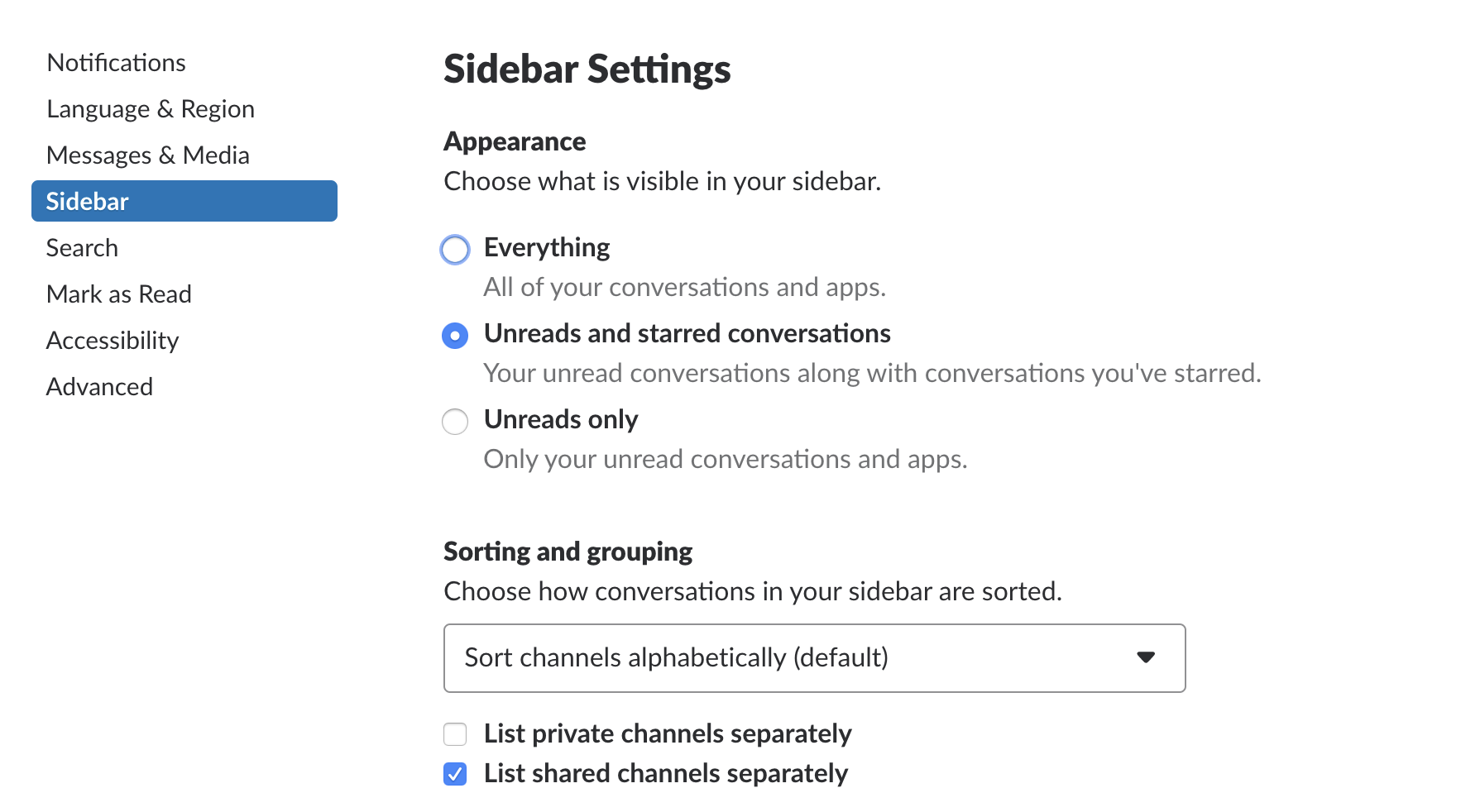Open Accessibility settings

coord(113,341)
